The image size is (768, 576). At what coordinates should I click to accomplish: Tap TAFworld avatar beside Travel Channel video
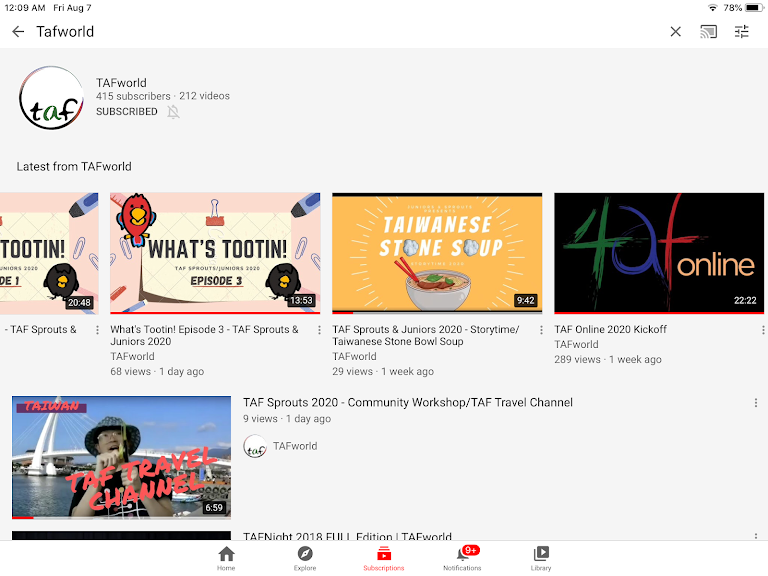click(255, 446)
